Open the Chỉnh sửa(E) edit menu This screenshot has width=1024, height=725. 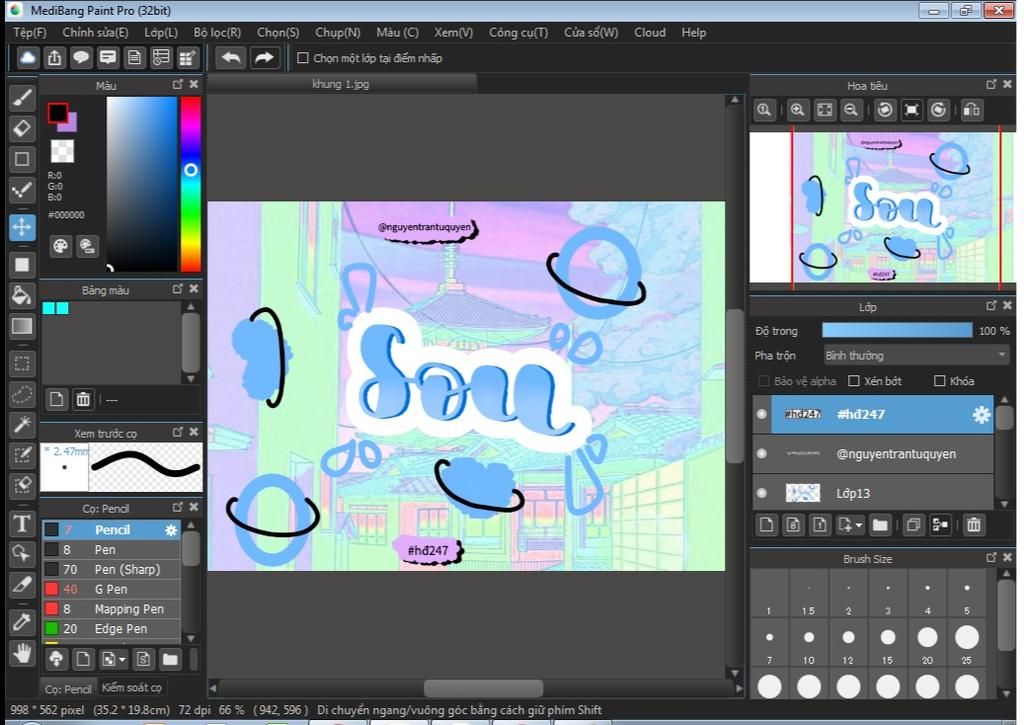[95, 32]
